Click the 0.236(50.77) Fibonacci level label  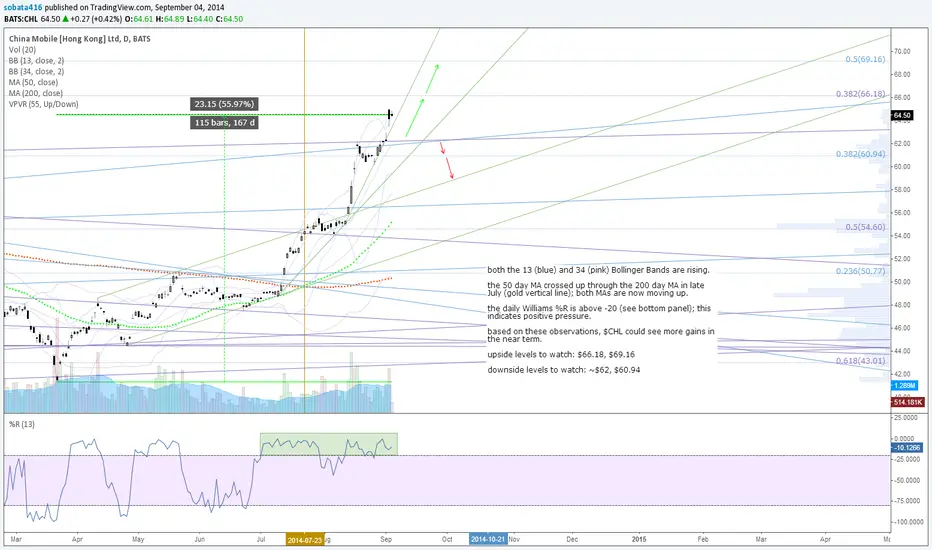tap(860, 271)
